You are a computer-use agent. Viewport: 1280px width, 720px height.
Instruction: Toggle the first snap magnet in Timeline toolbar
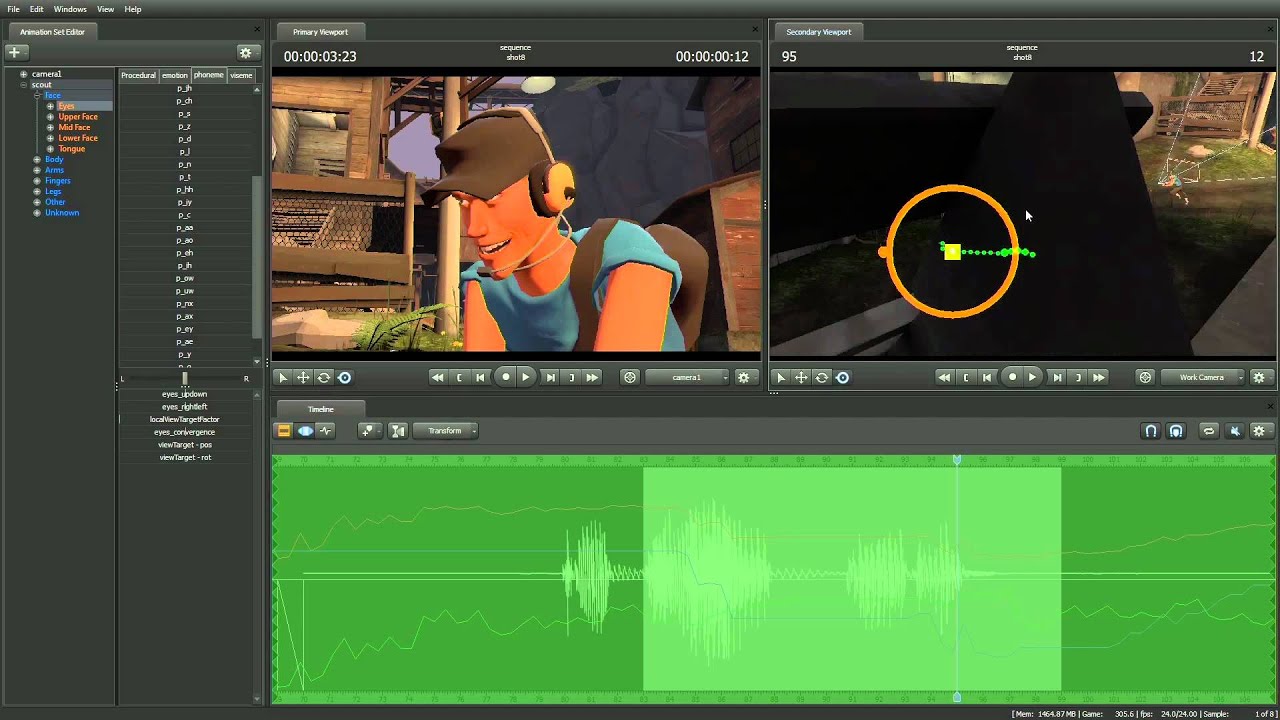click(1151, 431)
